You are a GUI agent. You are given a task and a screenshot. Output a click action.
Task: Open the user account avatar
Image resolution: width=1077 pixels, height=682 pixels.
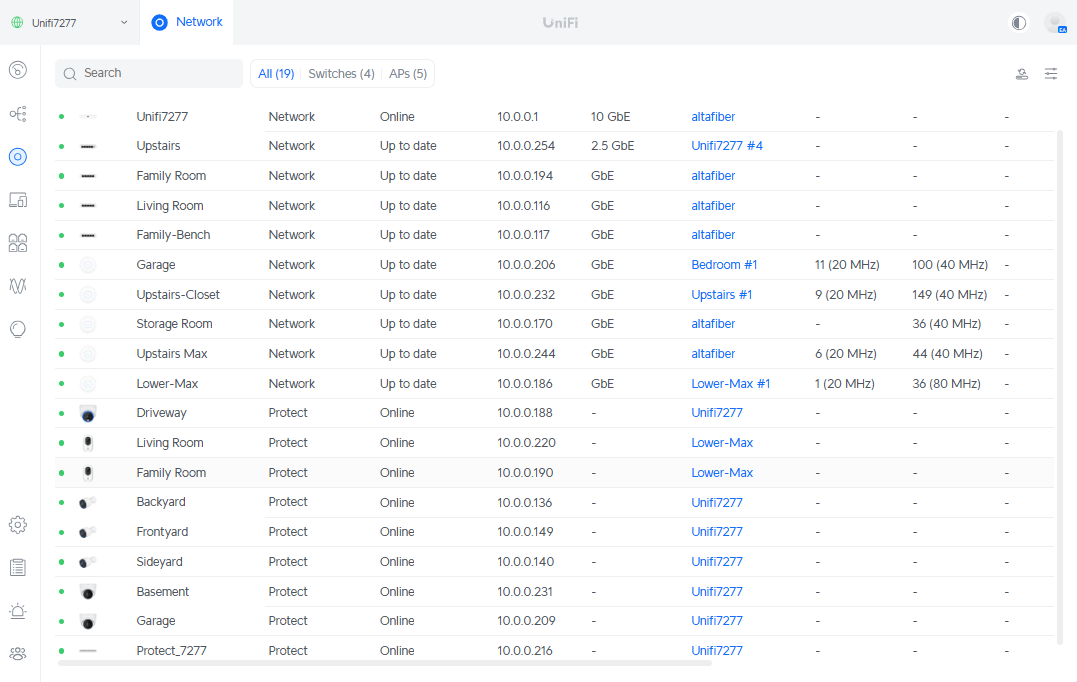(x=1055, y=23)
